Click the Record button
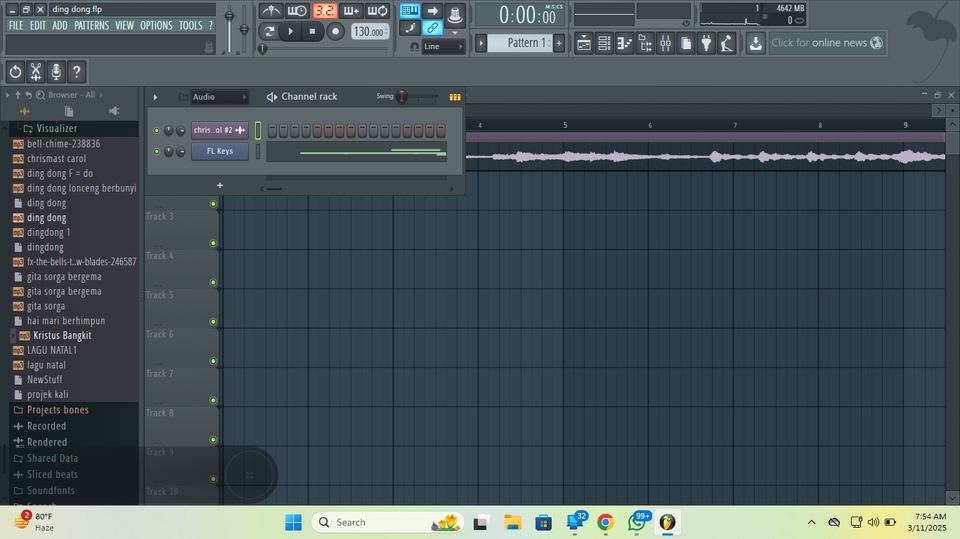This screenshot has width=960, height=539. click(335, 31)
